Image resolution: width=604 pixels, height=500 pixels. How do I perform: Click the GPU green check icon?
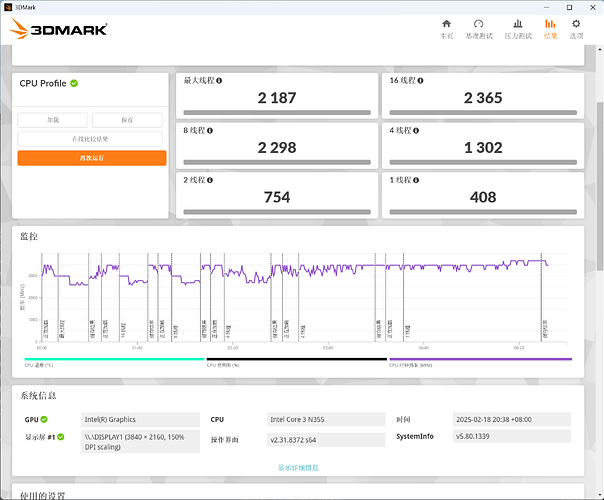pos(43,419)
